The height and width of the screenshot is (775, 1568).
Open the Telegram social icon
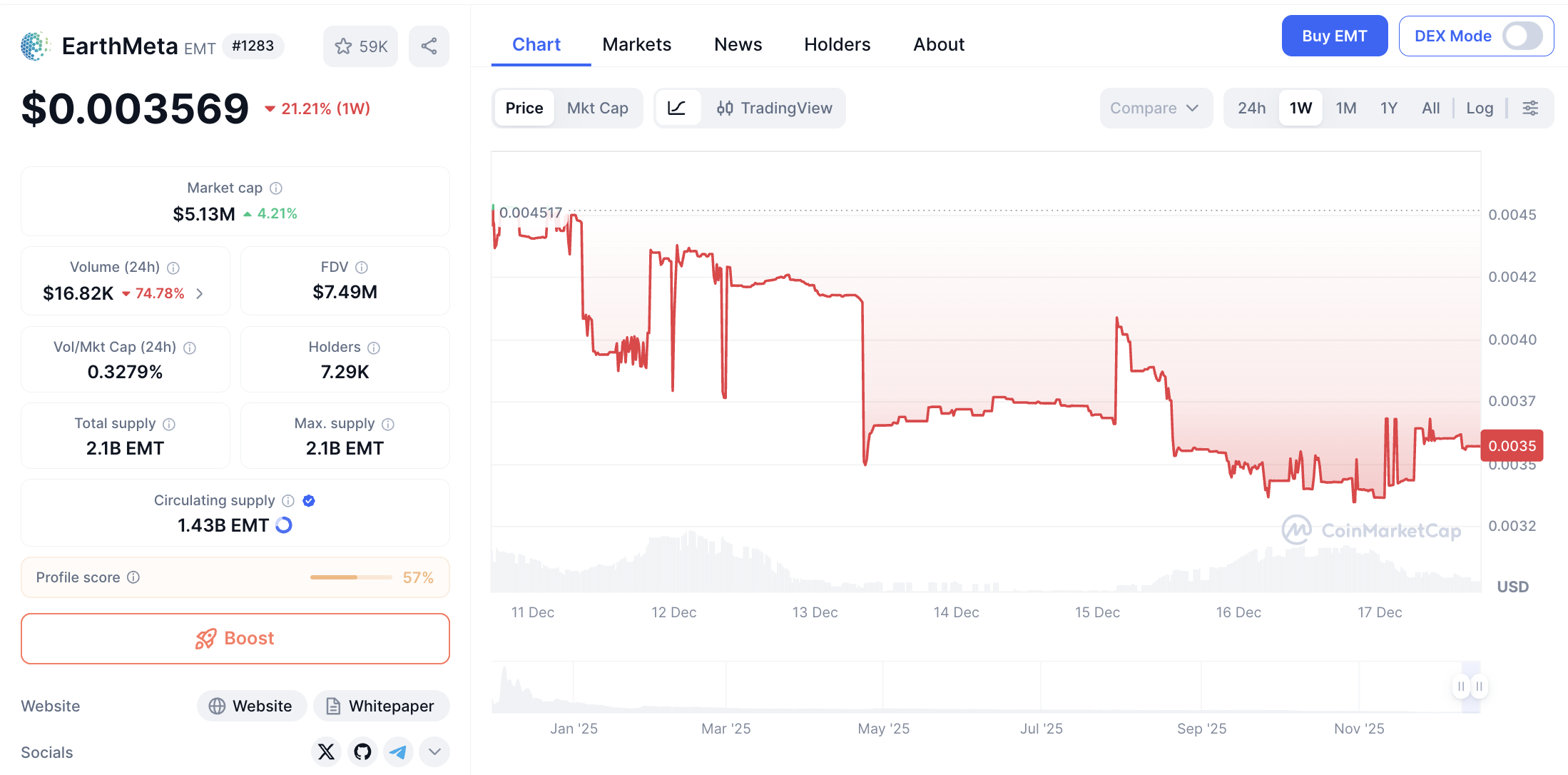[x=398, y=751]
